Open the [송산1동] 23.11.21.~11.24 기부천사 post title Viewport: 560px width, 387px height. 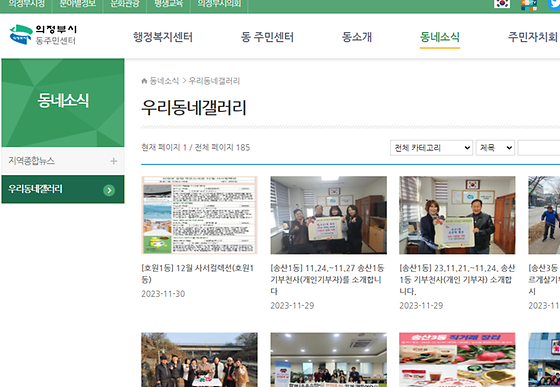coord(457,280)
